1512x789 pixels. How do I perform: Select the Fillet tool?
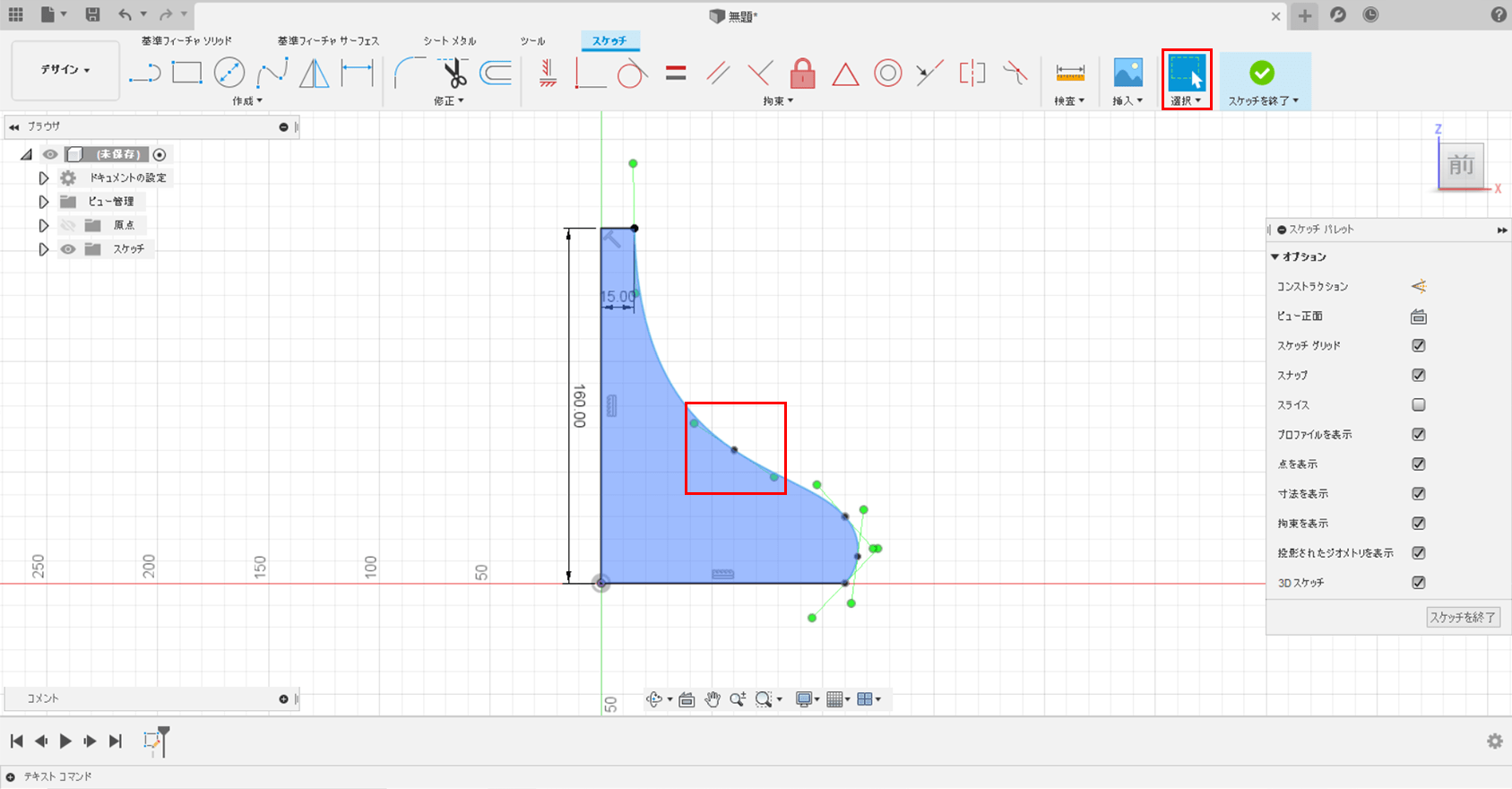click(410, 73)
